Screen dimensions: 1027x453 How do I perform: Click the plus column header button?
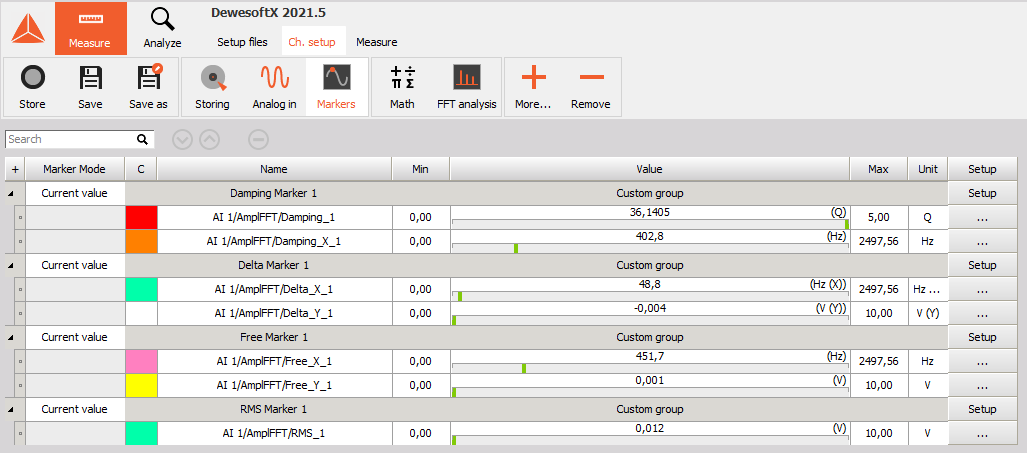coord(15,169)
